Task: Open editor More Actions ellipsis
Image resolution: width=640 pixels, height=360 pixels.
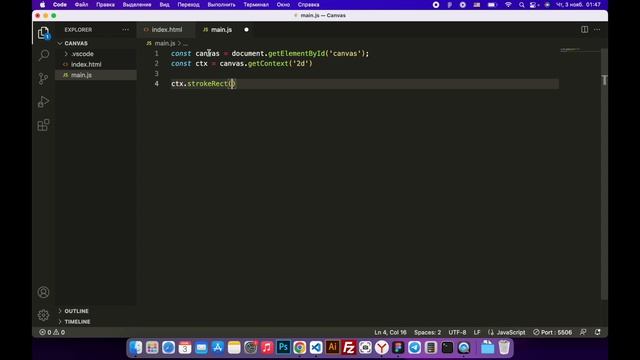Action: [x=597, y=29]
